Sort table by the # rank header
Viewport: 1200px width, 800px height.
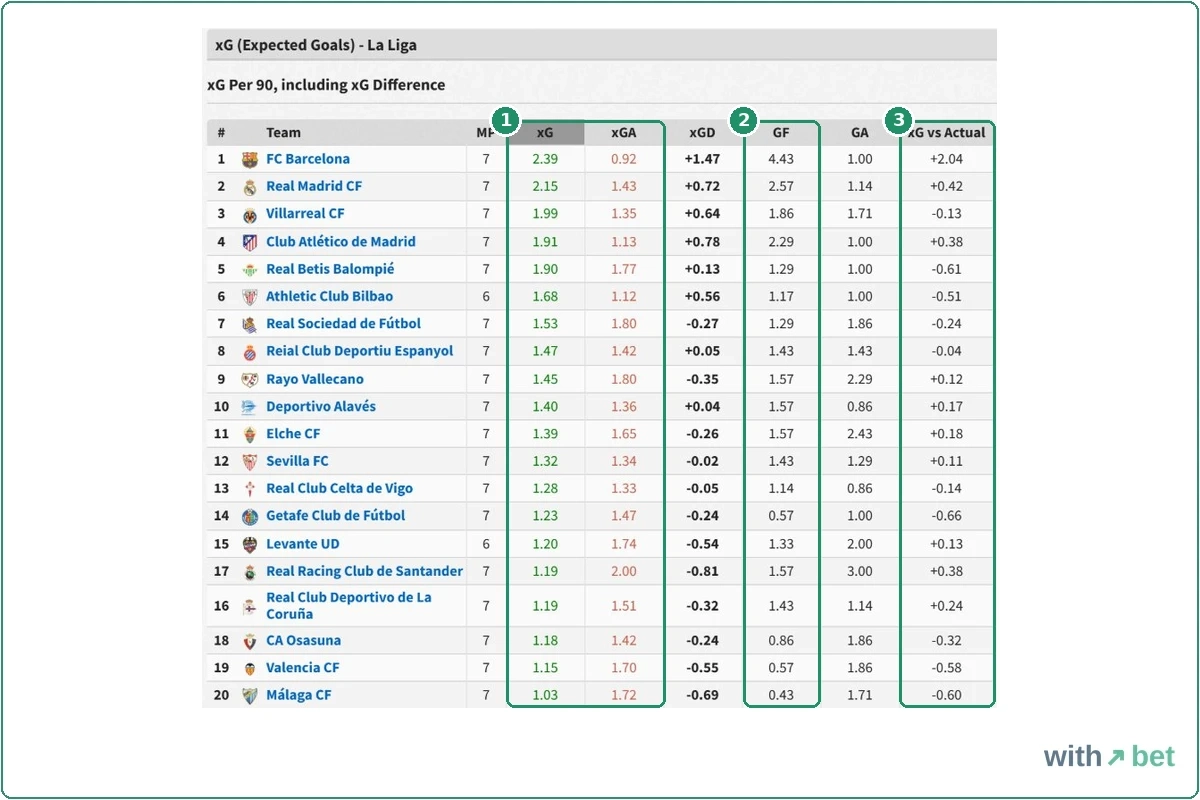point(221,133)
